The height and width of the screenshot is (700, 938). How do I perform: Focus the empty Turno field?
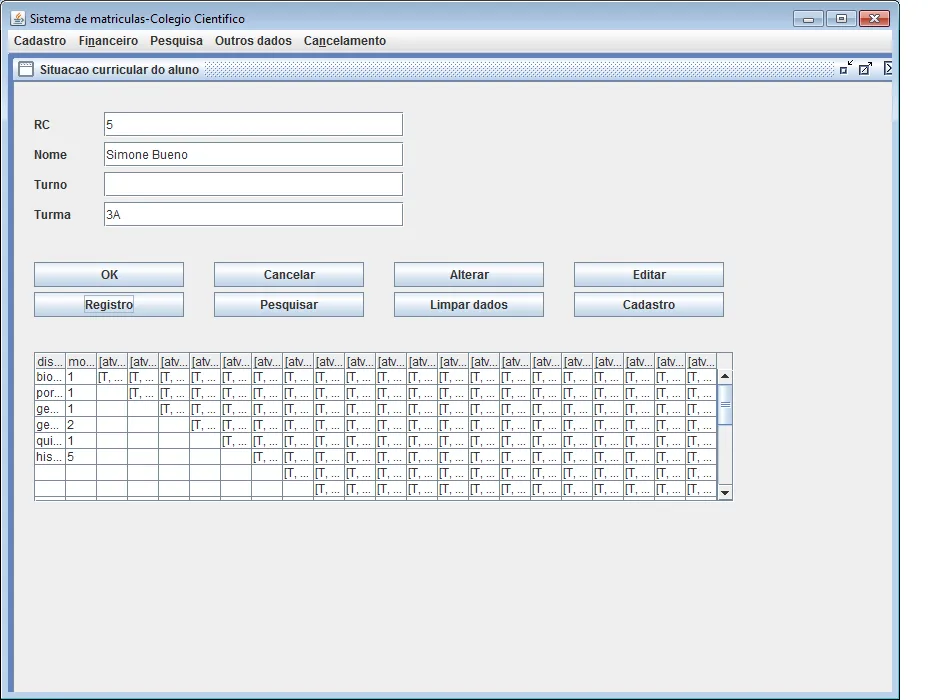tap(253, 184)
